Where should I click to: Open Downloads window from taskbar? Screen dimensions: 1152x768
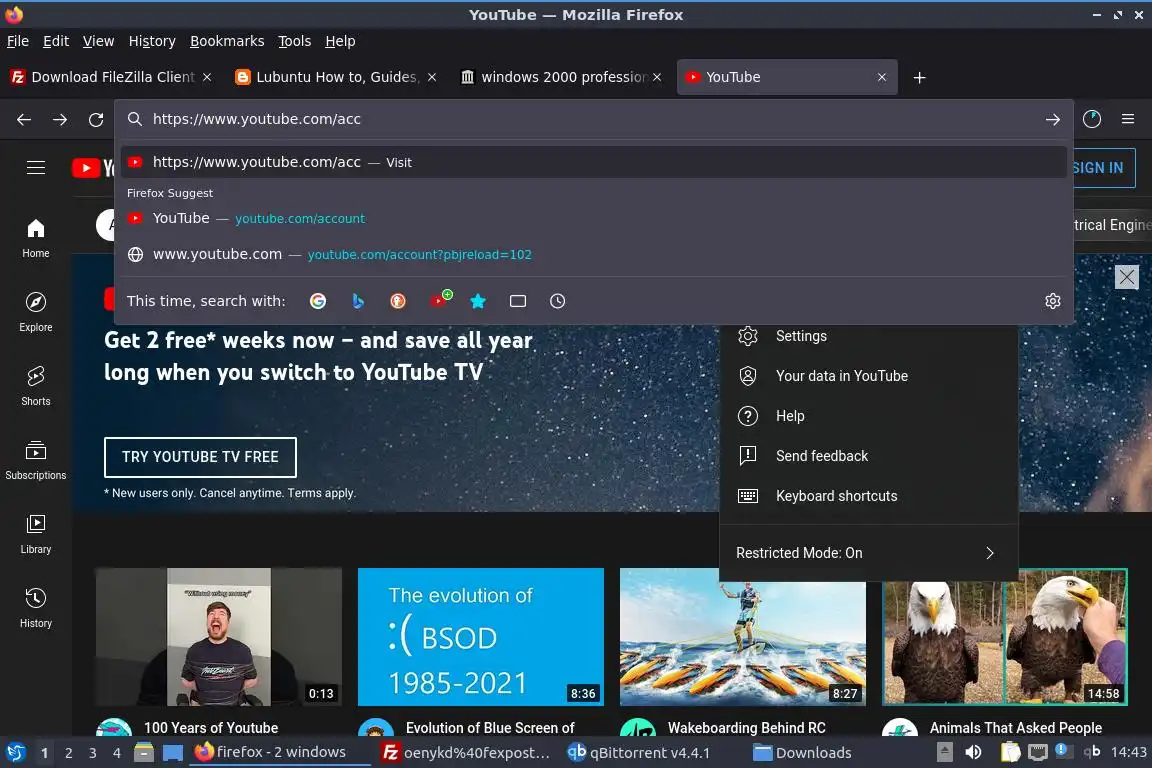[x=802, y=753]
